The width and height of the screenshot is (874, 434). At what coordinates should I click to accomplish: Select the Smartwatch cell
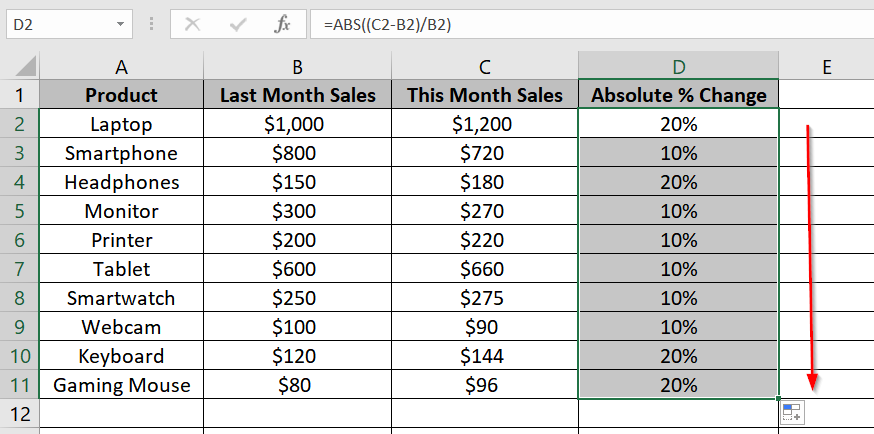pos(122,297)
